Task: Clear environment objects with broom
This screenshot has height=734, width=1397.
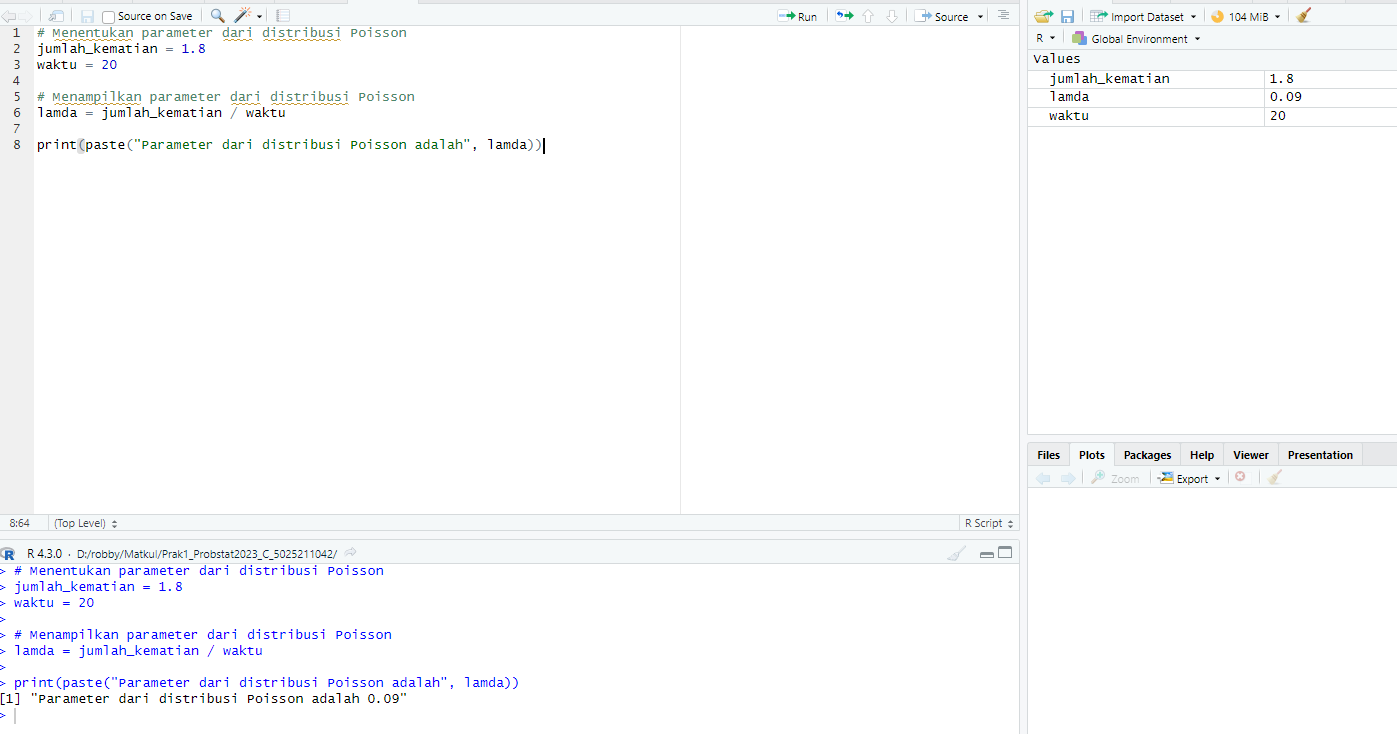Action: tap(1303, 16)
